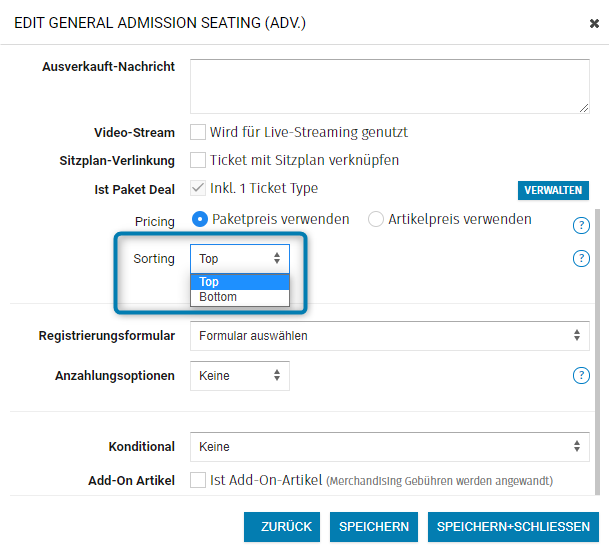The image size is (609, 560).
Task: Choose Top in Sorting list
Action: pos(240,282)
